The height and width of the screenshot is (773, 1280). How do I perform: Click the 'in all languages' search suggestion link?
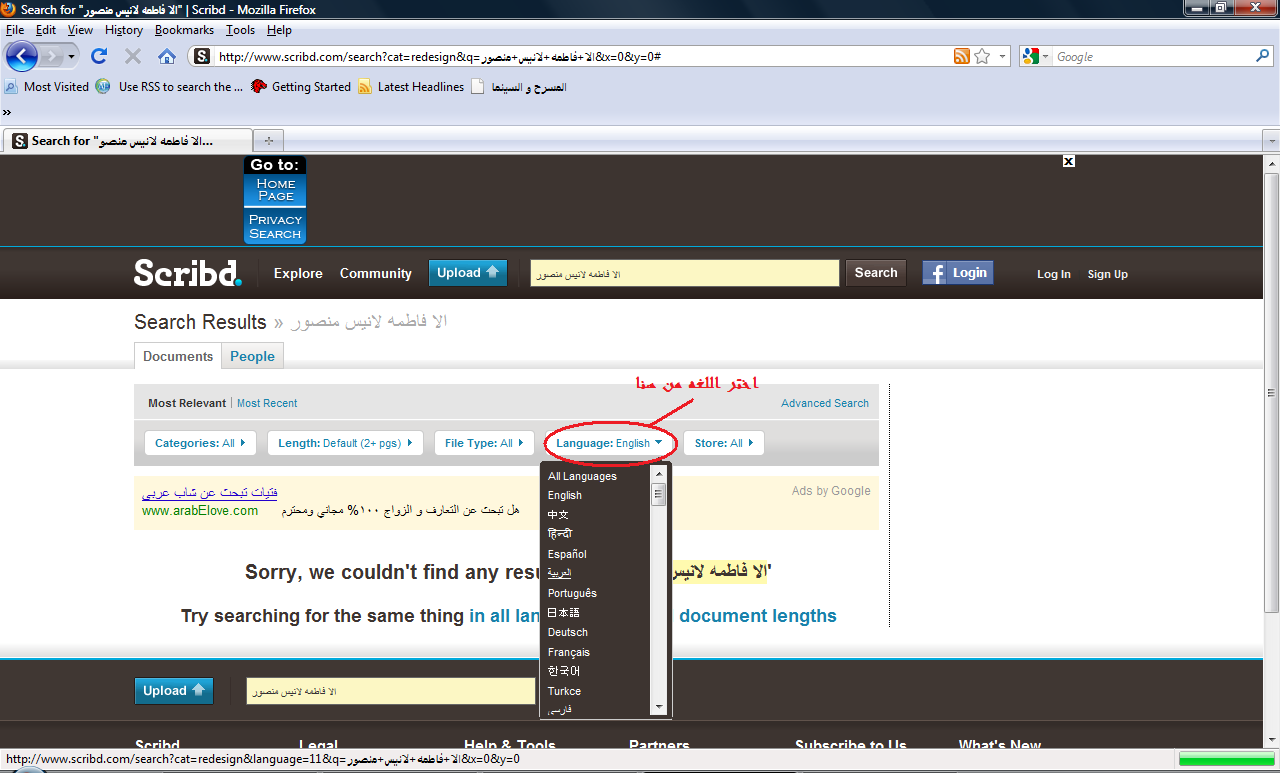click(505, 616)
